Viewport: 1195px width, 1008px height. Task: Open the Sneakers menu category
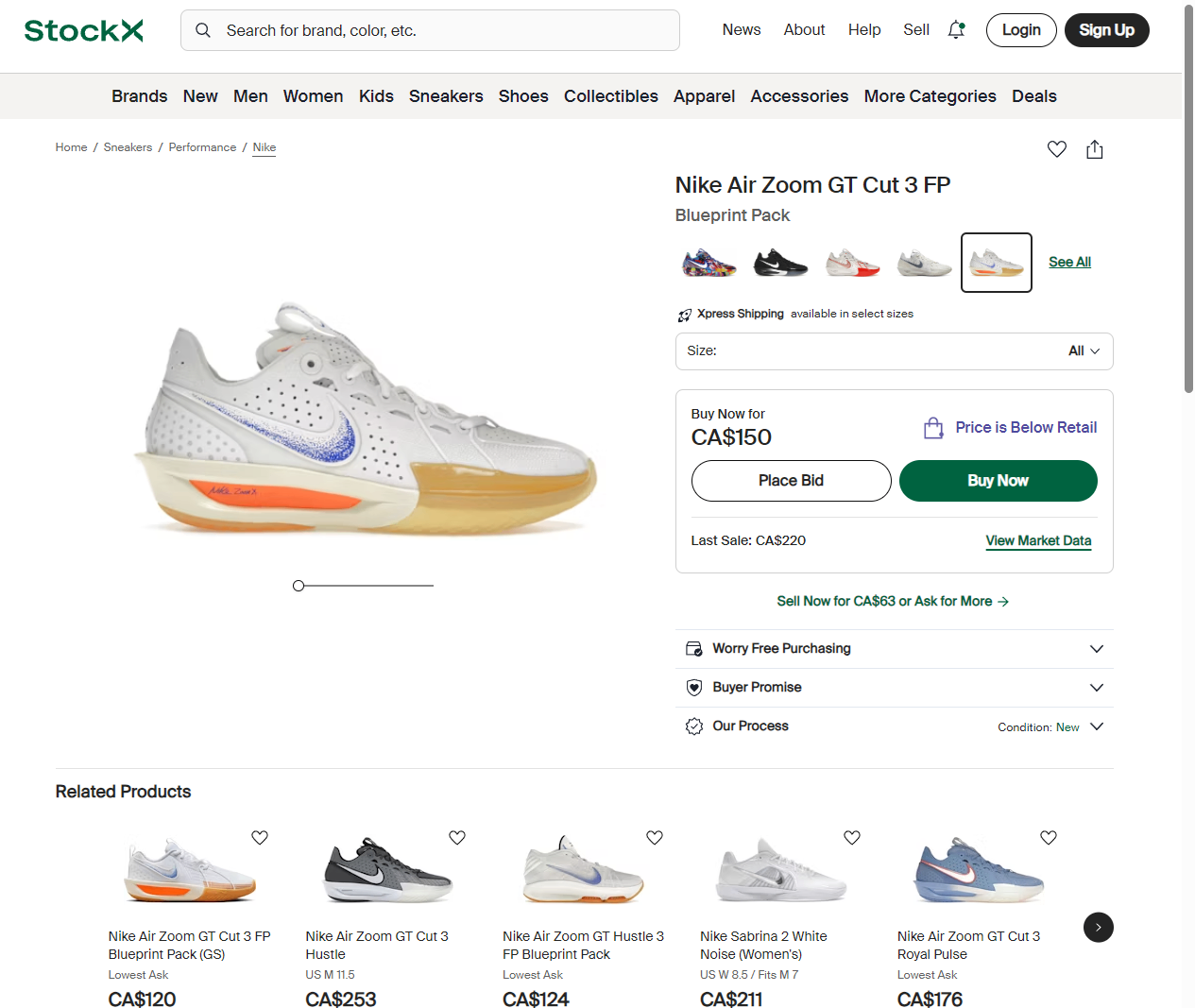446,96
